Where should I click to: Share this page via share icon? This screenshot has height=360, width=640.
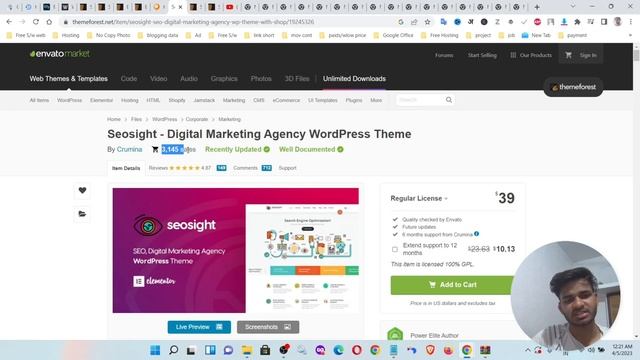click(414, 22)
